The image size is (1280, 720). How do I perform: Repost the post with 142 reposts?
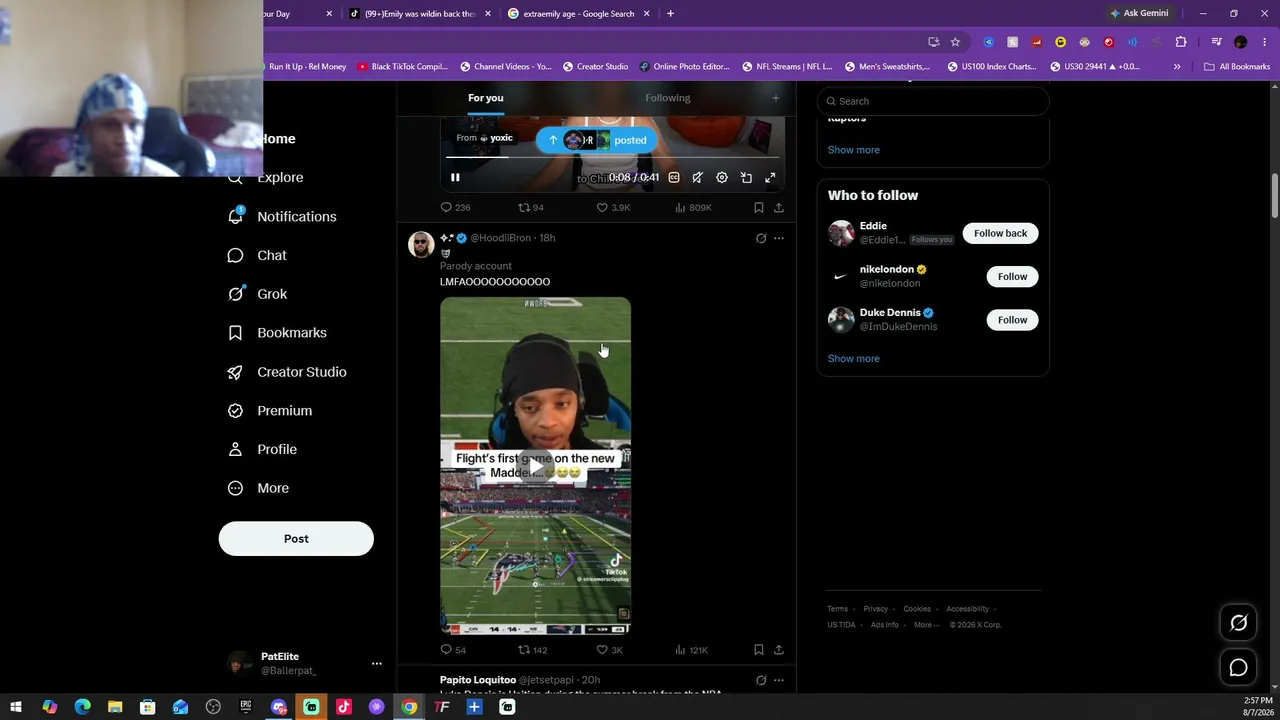tap(532, 650)
